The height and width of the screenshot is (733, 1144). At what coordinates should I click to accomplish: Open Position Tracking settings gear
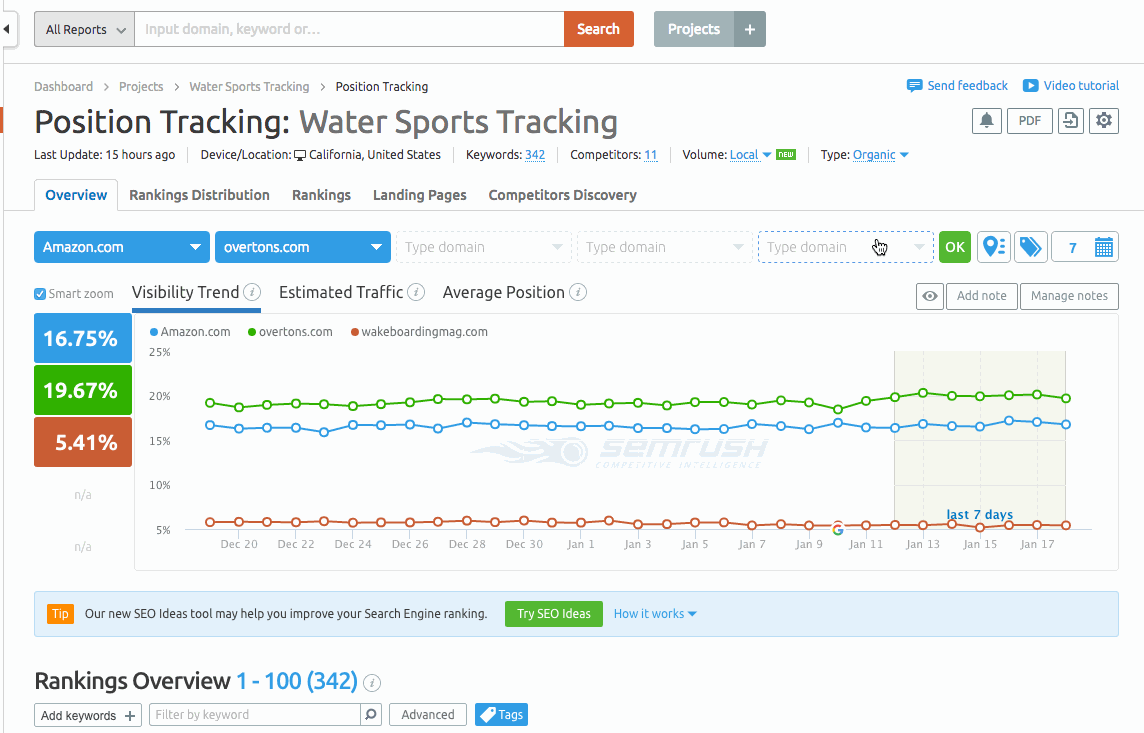(x=1104, y=120)
